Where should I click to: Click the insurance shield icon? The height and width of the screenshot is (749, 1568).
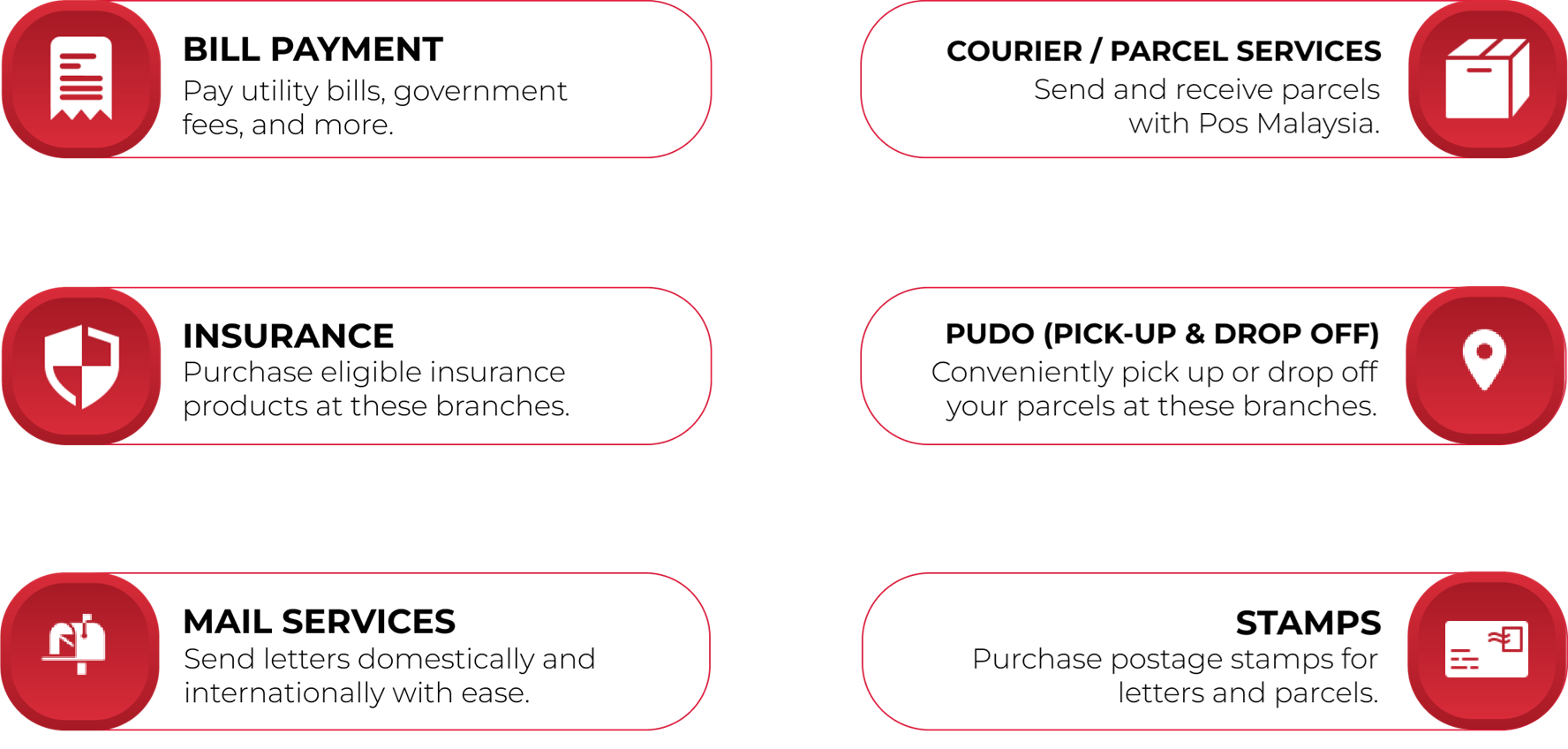81,366
